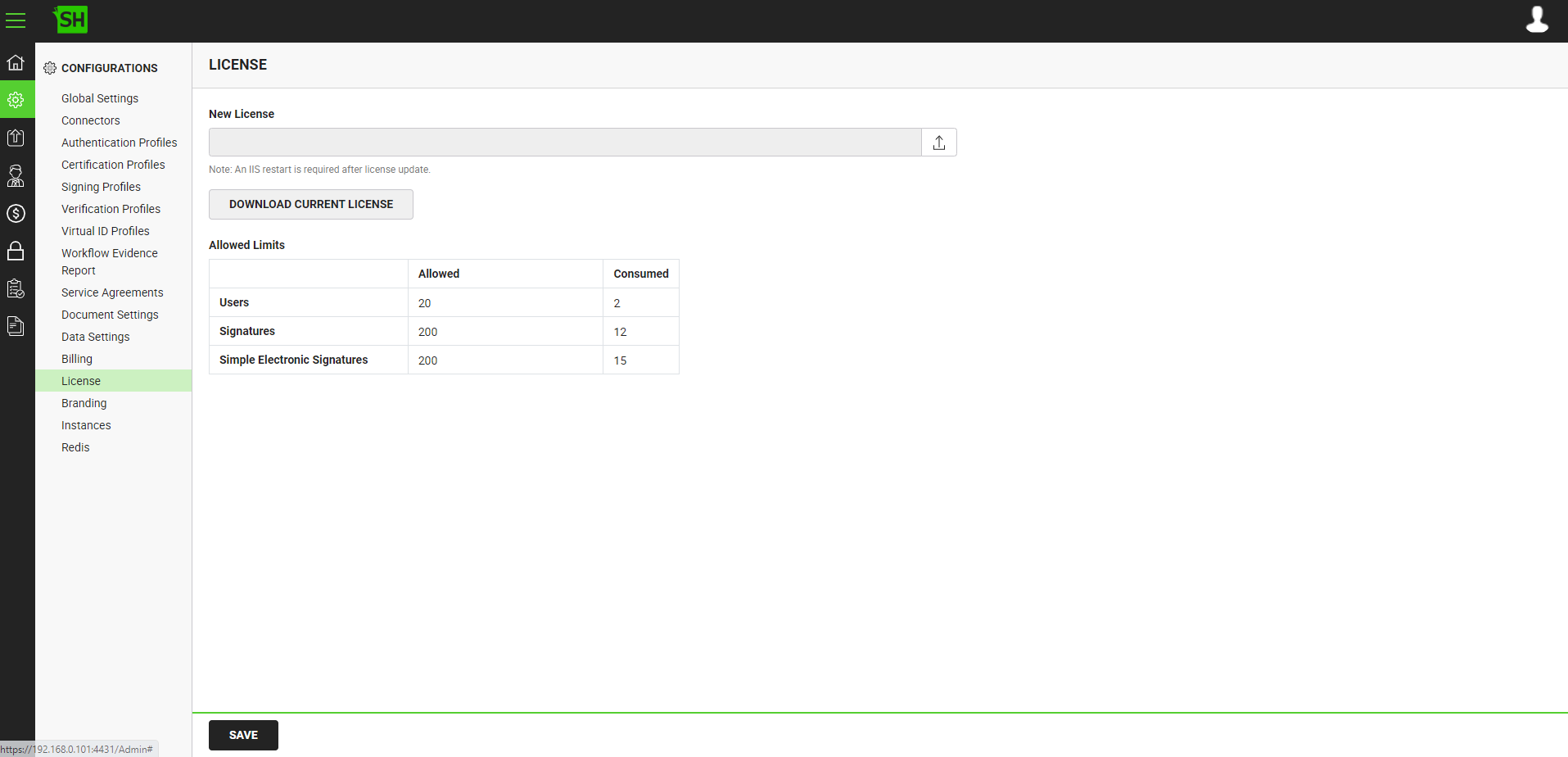1568x757 pixels.
Task: Click the Signatures consumed value 12
Action: (x=620, y=332)
